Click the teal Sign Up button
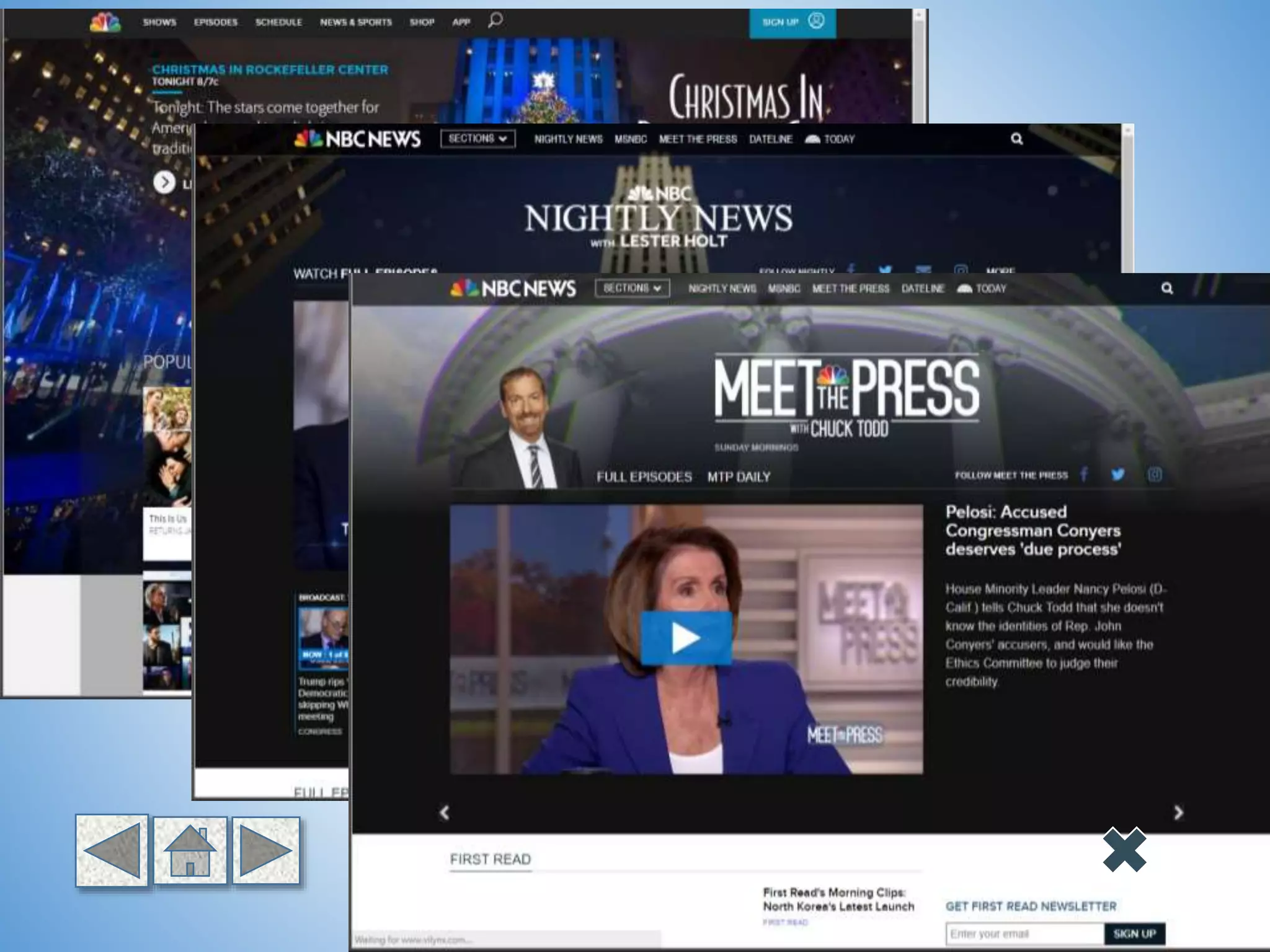The width and height of the screenshot is (1270, 952). 792,22
